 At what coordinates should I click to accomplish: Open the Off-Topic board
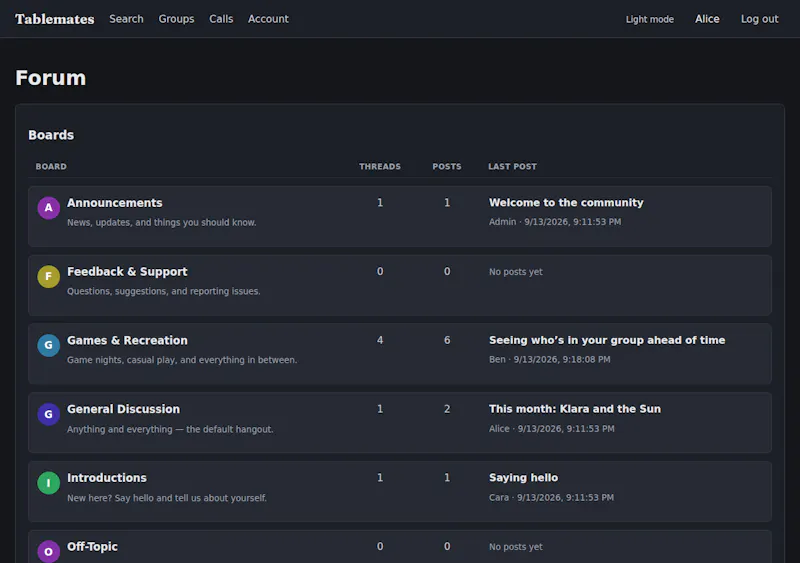click(92, 547)
